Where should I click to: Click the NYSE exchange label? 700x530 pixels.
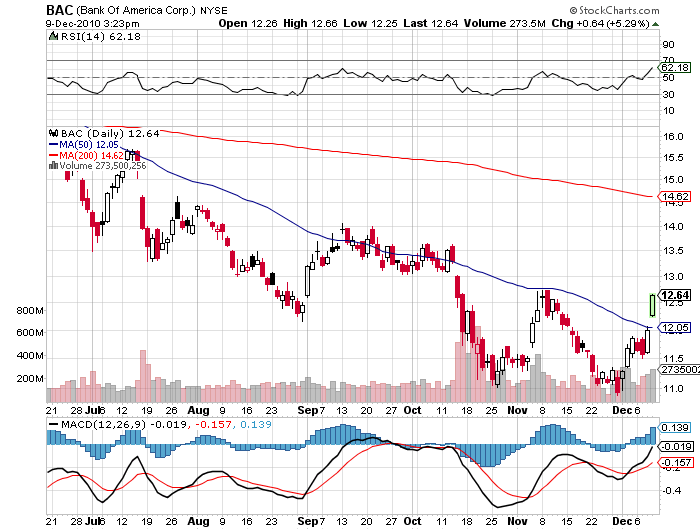tap(213, 11)
